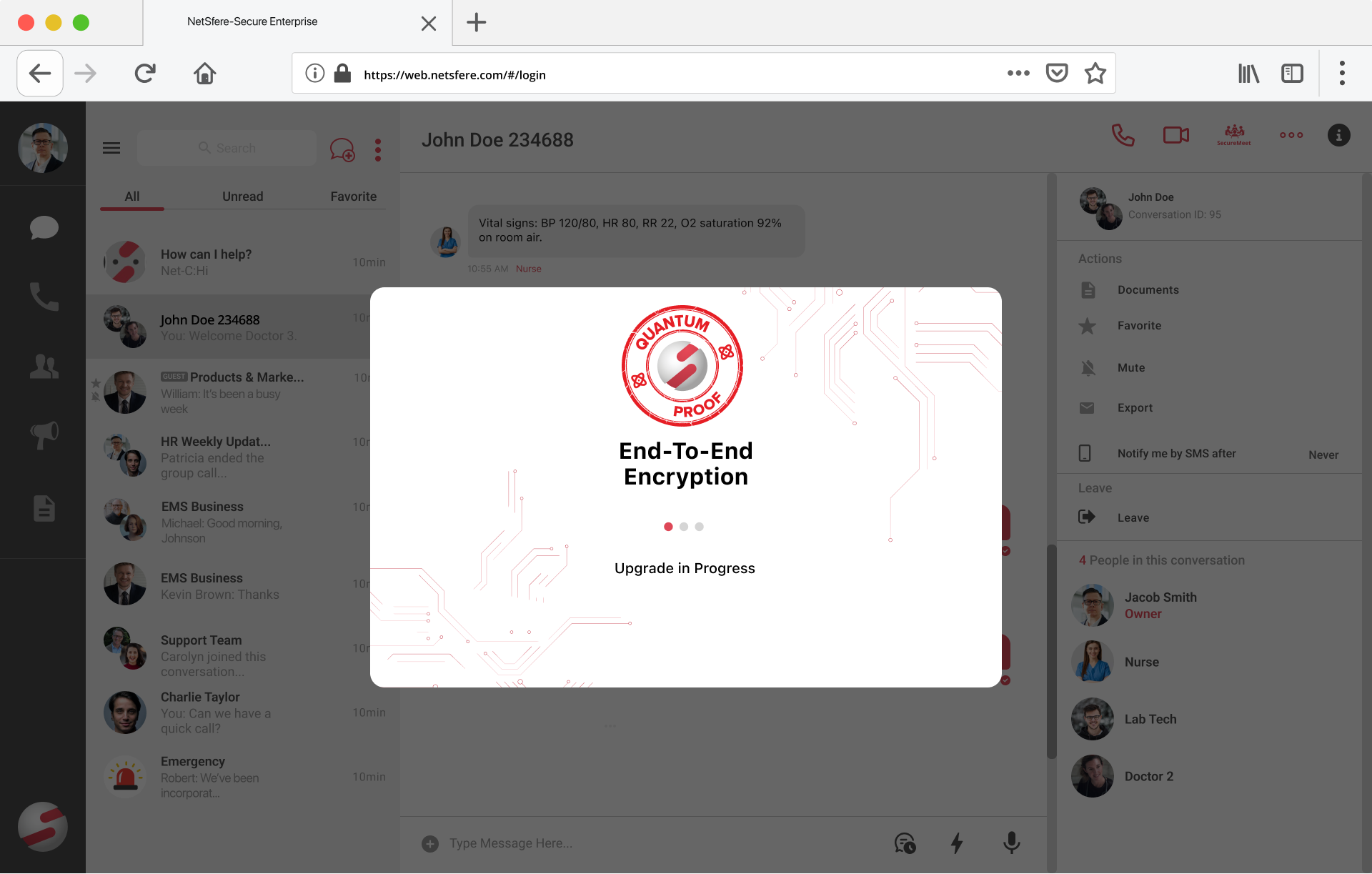Click the chat messages vertical scrollbar
Viewport: 1372px width, 874px height.
[x=1052, y=651]
